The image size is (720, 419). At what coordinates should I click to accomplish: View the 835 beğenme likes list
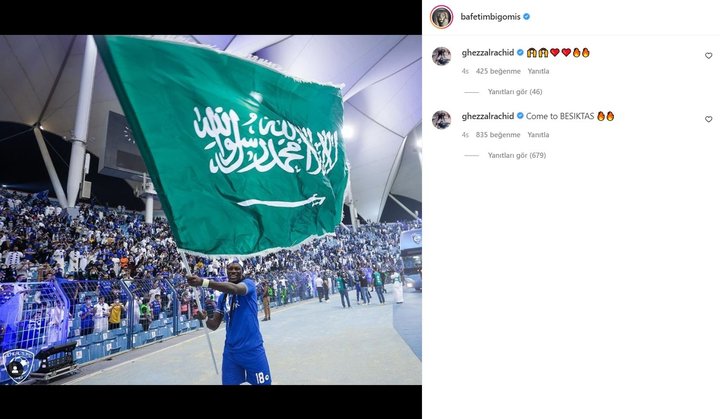(x=498, y=135)
